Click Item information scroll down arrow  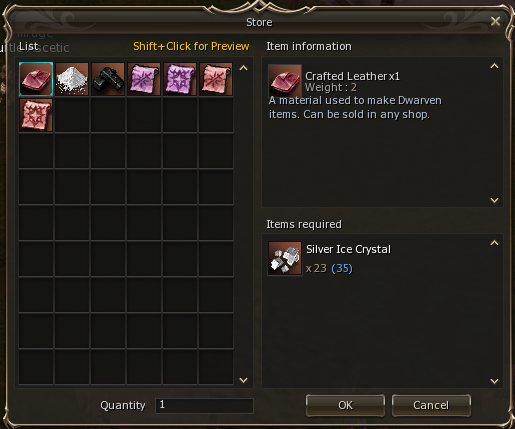coord(494,200)
